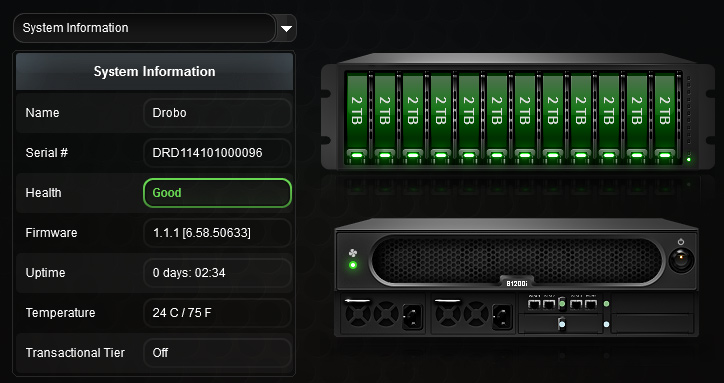Select the second 2 TB drive bay from left

pos(385,118)
